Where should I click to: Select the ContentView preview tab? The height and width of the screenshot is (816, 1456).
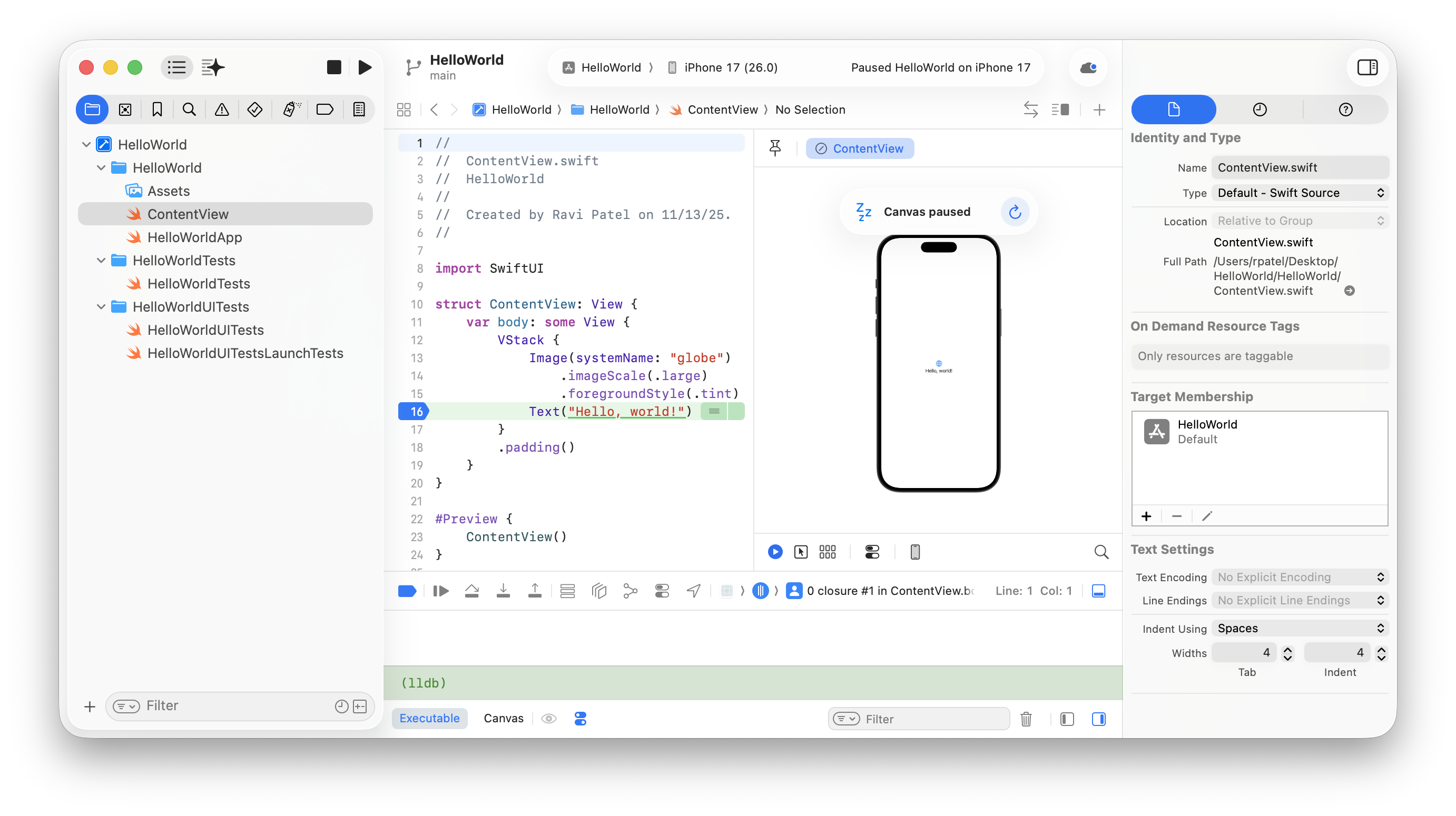click(x=859, y=148)
